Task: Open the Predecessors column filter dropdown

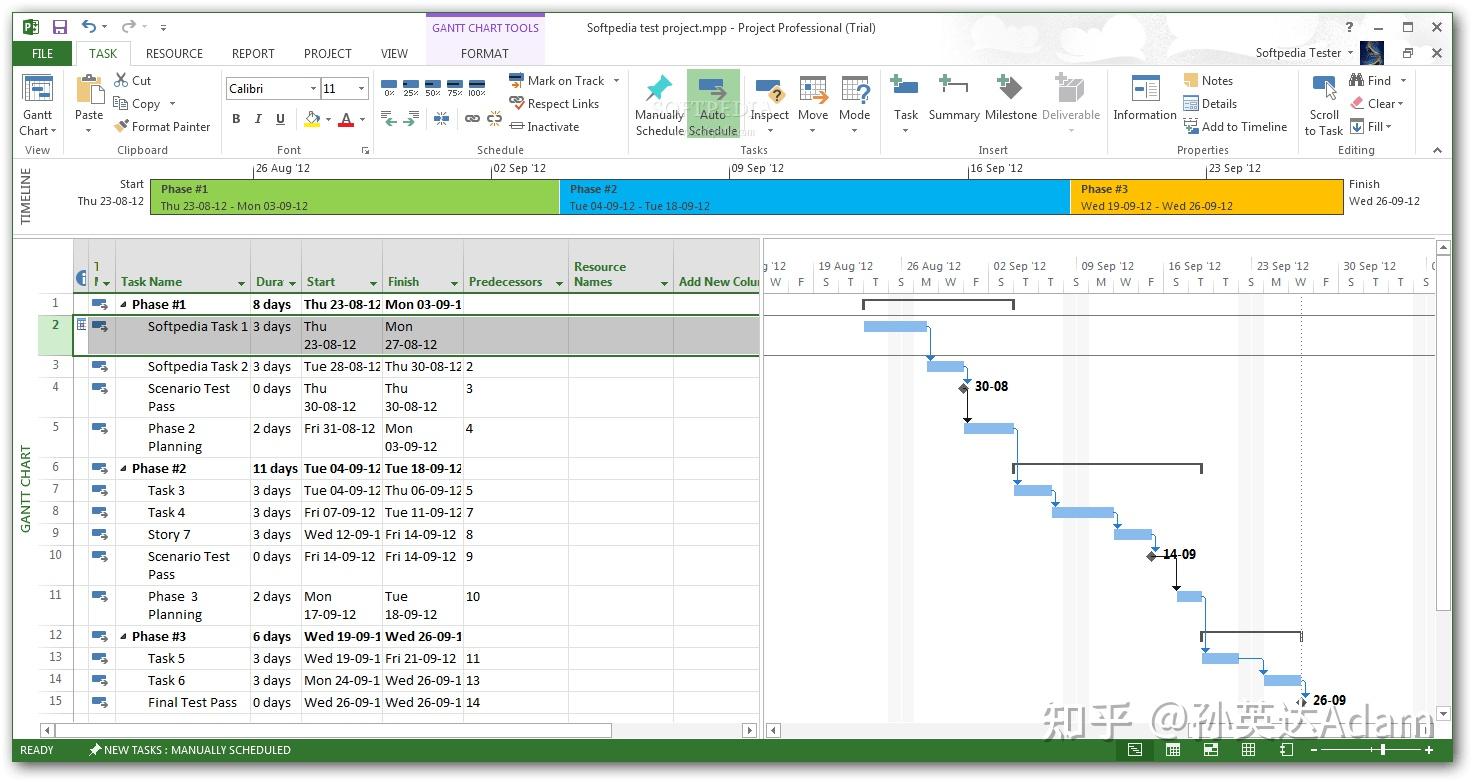Action: (x=559, y=283)
